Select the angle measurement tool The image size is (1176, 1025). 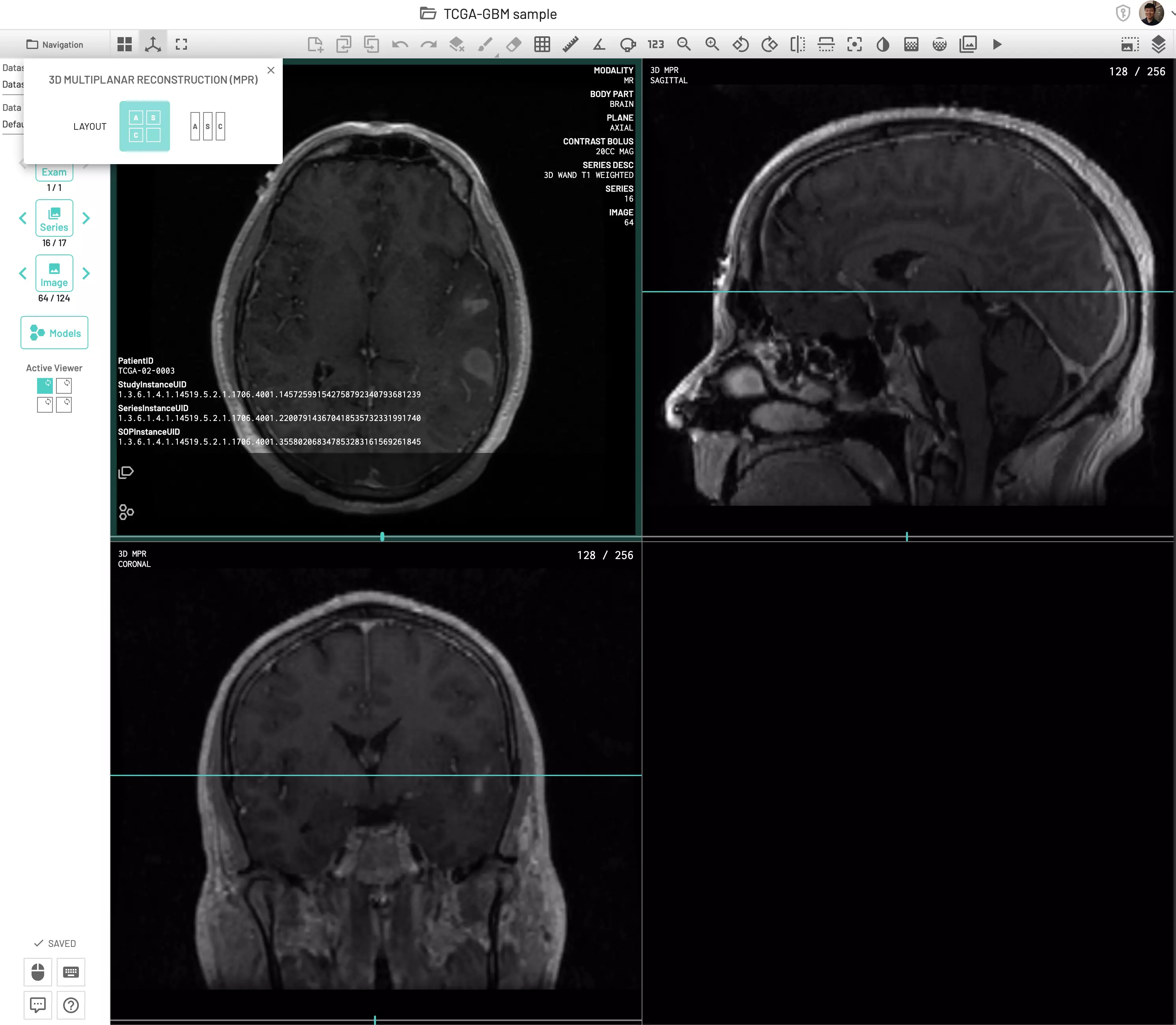599,45
